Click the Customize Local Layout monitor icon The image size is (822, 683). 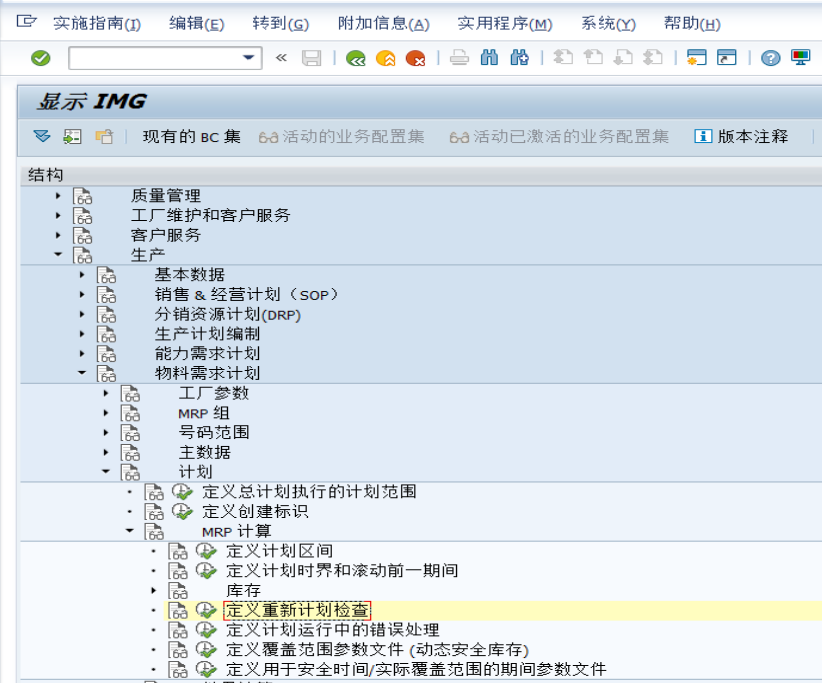(x=801, y=58)
